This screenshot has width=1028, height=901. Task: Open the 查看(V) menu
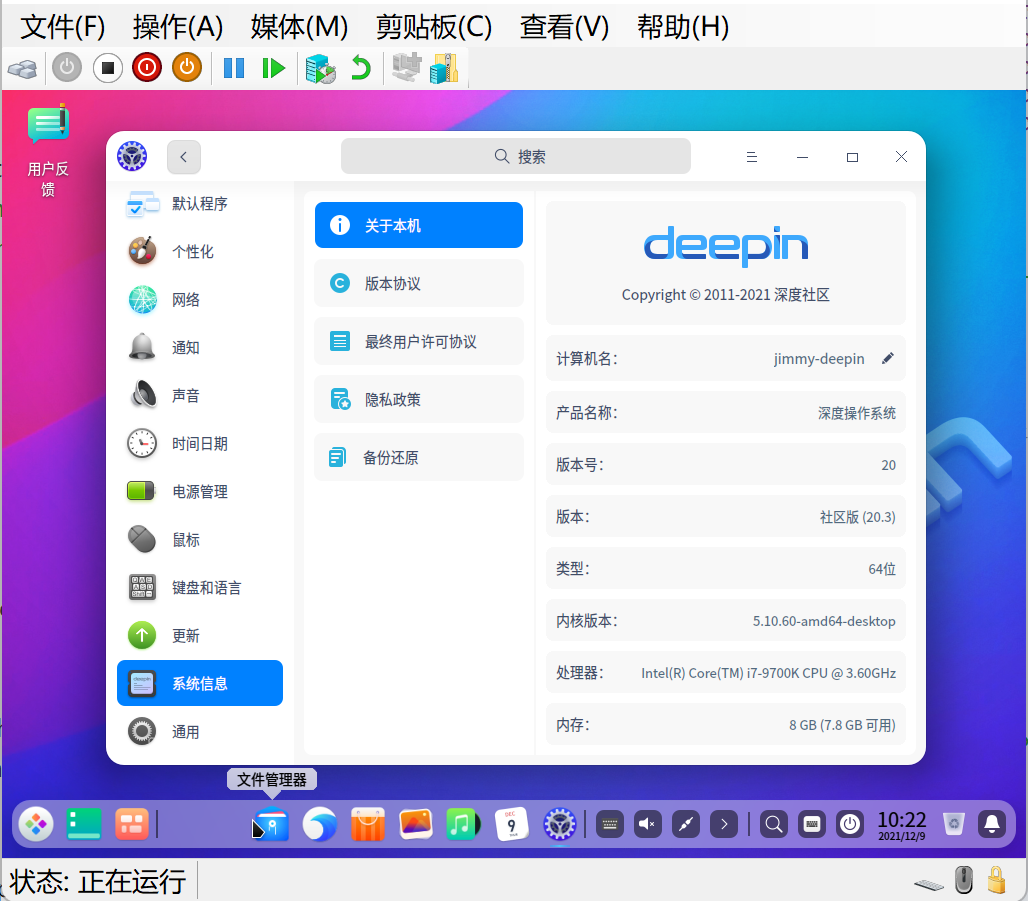tap(564, 27)
